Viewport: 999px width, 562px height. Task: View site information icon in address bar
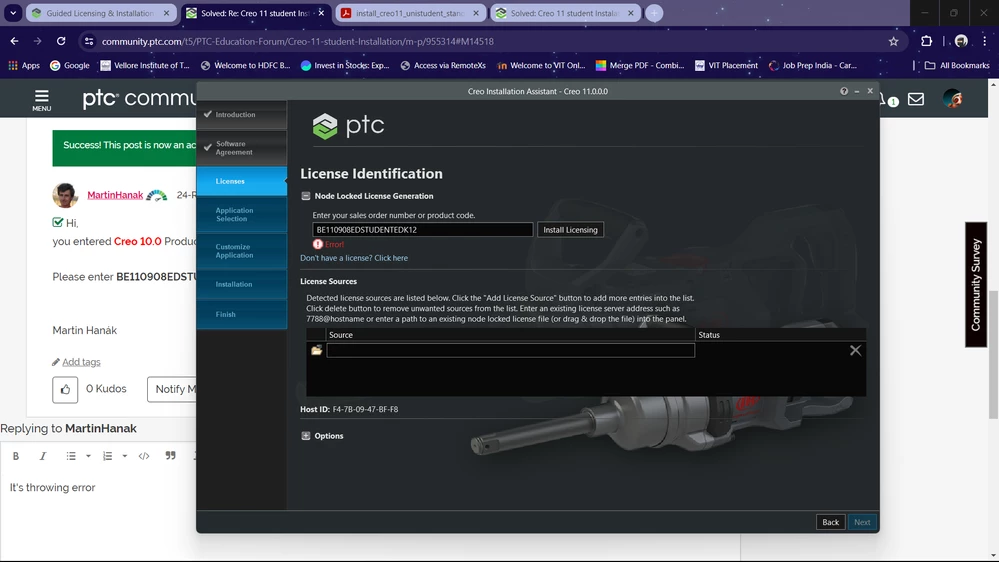pyautogui.click(x=89, y=41)
